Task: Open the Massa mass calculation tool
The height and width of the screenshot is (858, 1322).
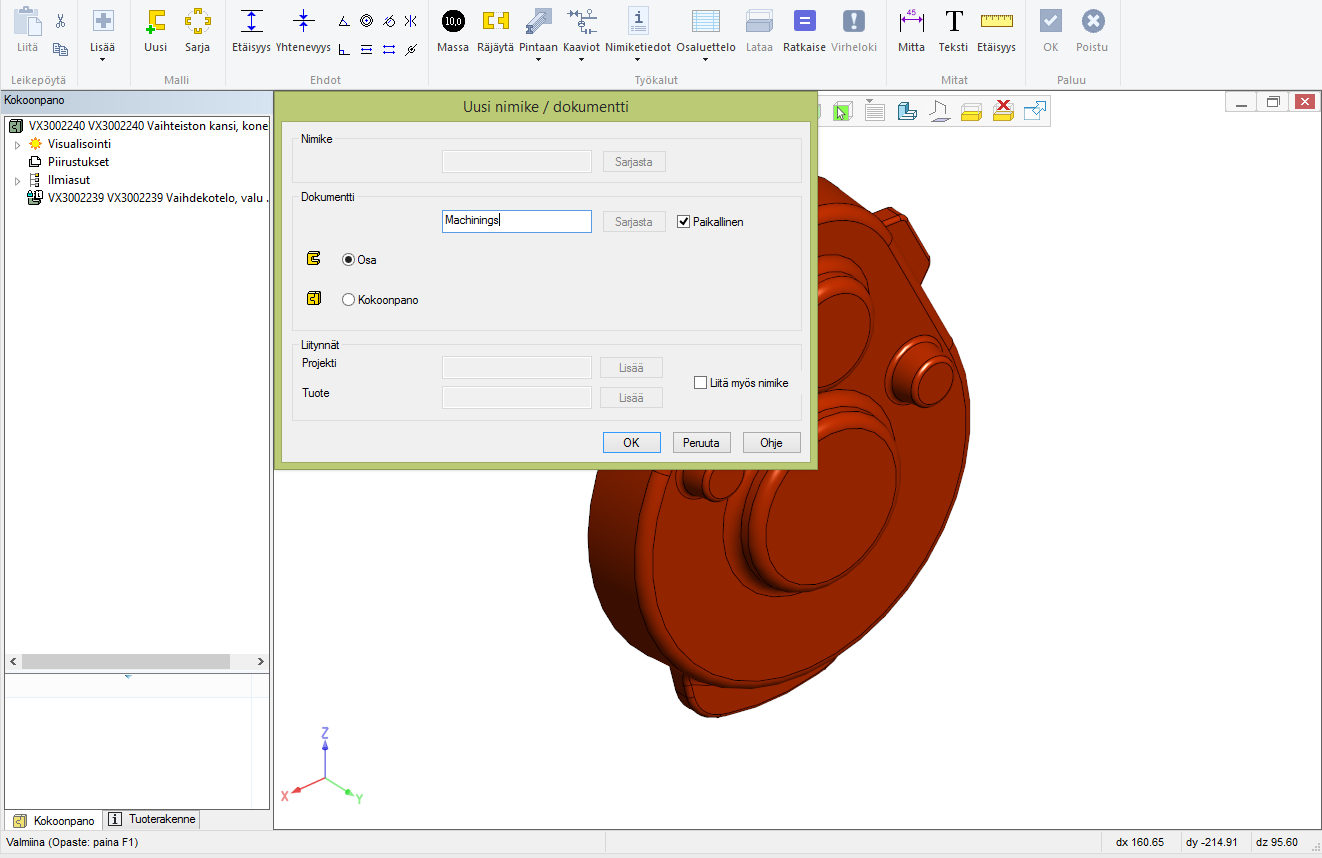Action: (453, 29)
